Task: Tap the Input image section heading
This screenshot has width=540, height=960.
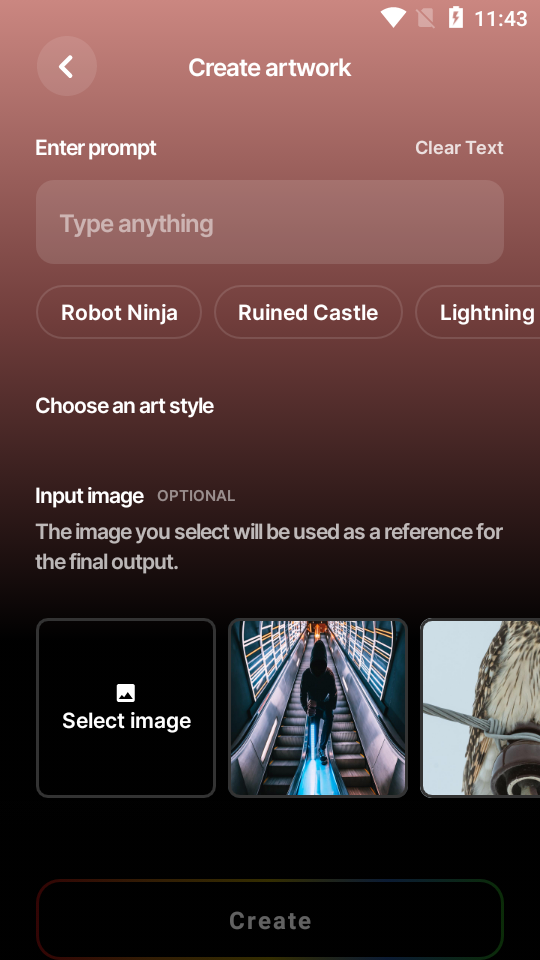Action: (x=89, y=496)
